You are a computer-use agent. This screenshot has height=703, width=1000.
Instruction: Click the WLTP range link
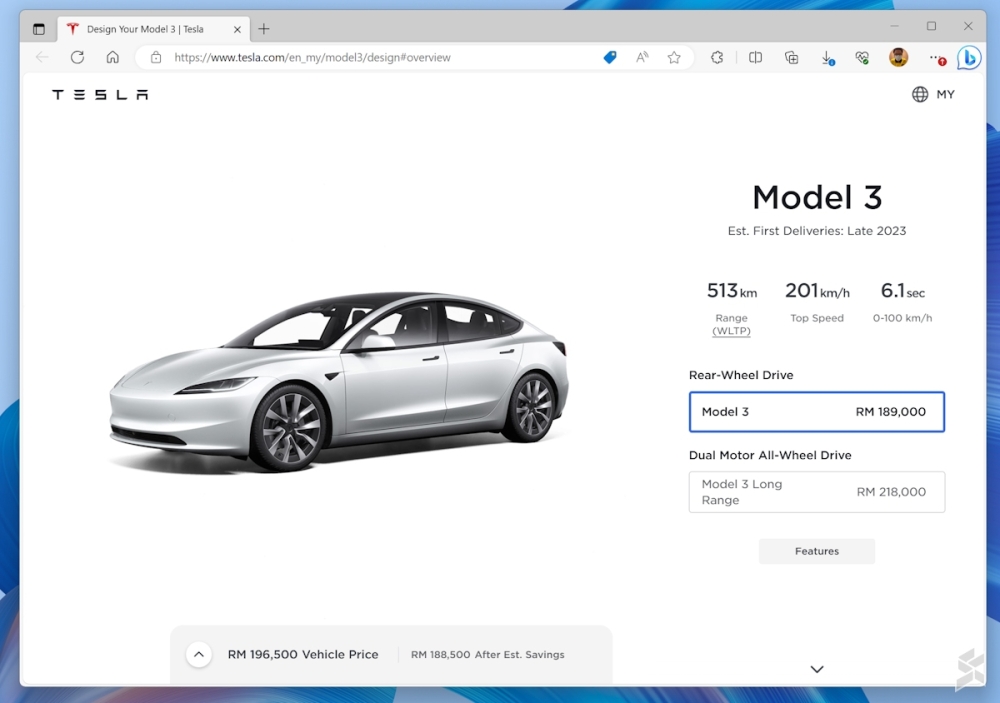(x=731, y=331)
